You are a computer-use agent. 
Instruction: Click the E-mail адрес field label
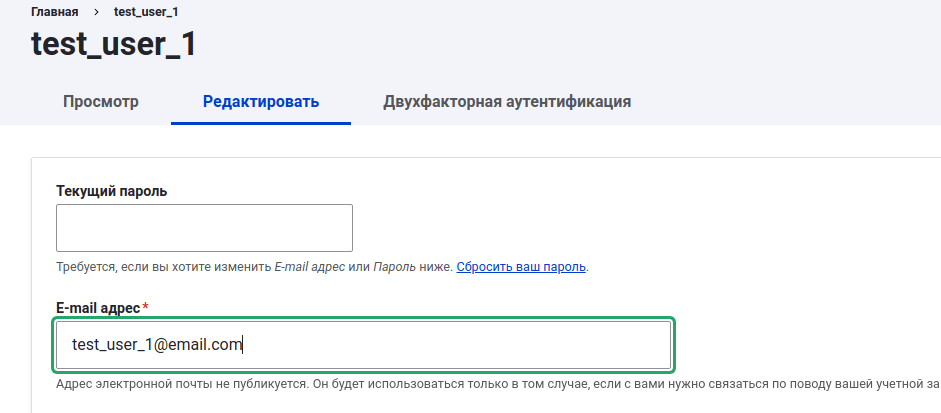coord(97,307)
